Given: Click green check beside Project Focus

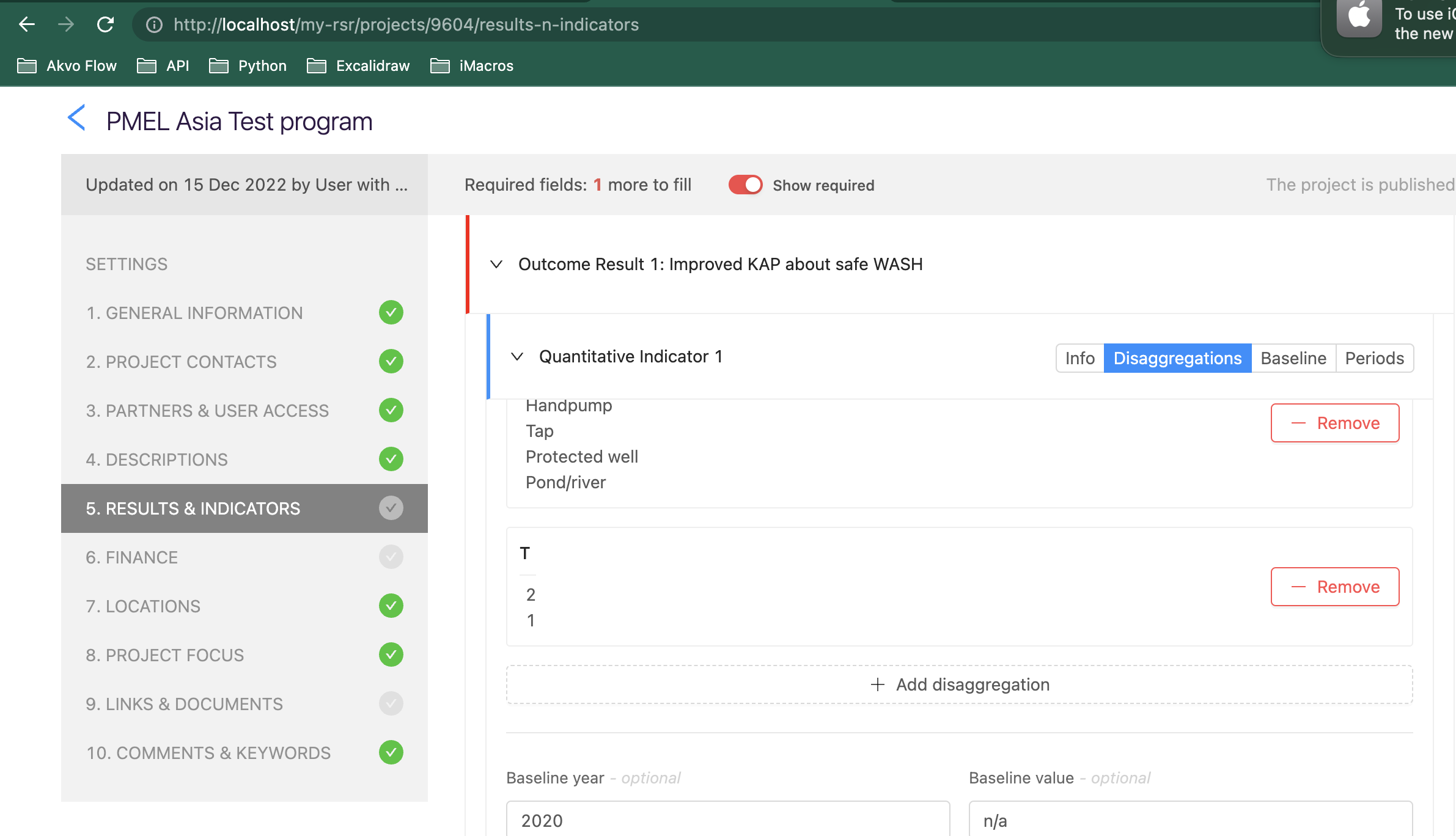Looking at the screenshot, I should (391, 654).
